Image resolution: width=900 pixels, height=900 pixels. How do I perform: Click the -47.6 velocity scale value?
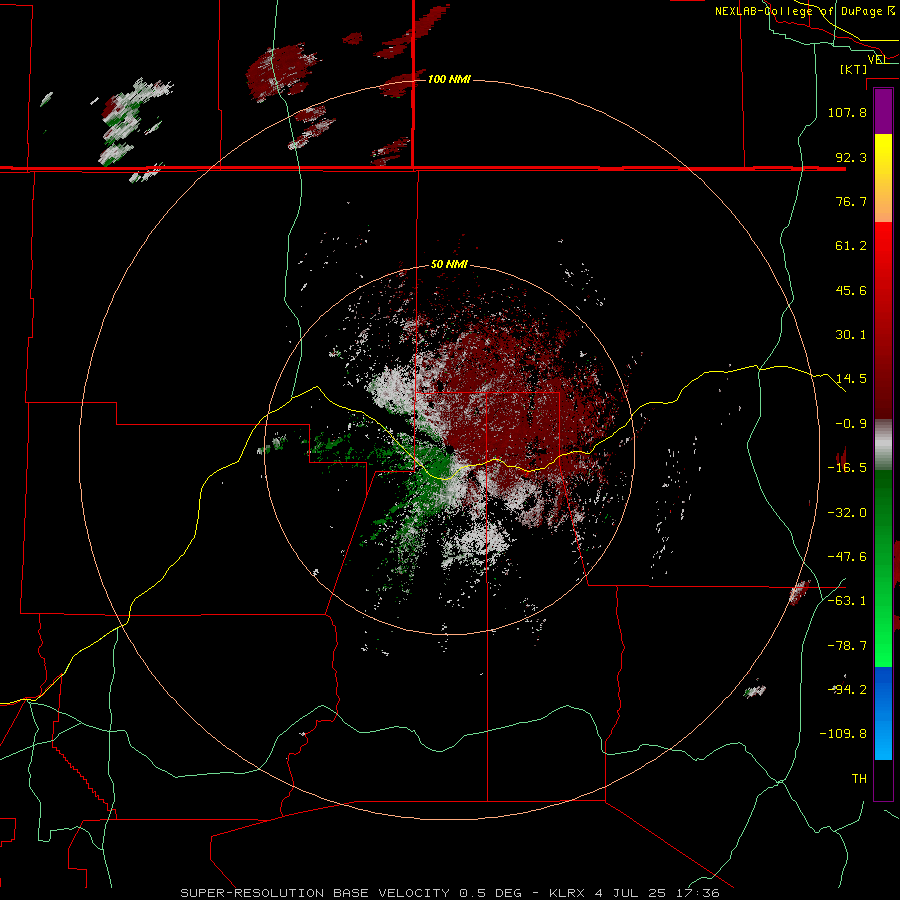pyautogui.click(x=847, y=557)
